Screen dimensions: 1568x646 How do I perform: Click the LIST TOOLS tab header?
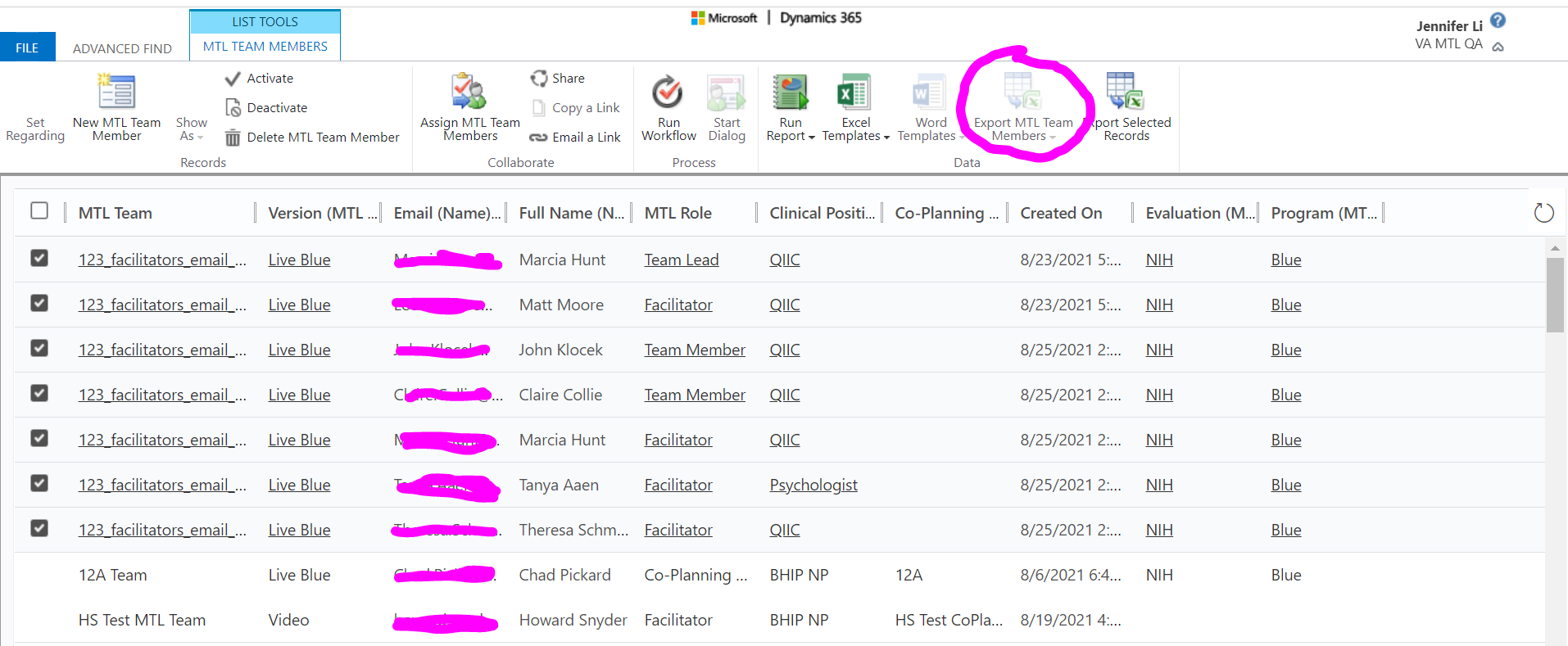pos(265,21)
